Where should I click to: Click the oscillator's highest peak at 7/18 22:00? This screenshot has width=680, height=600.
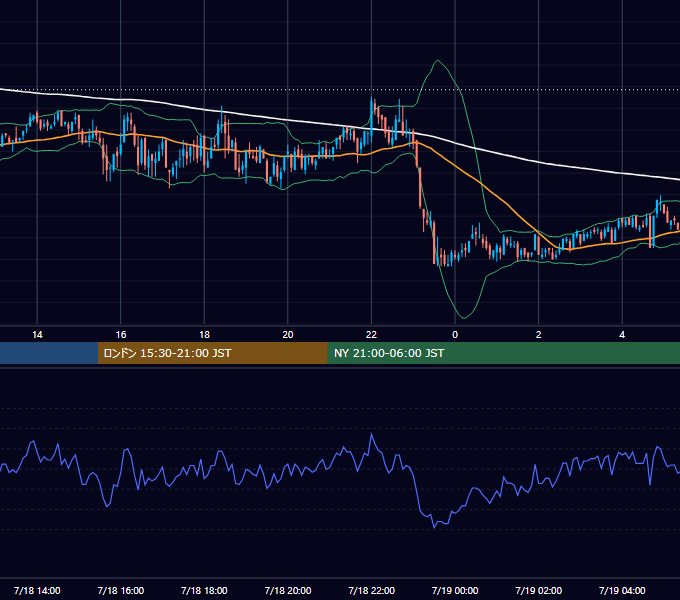(x=371, y=434)
